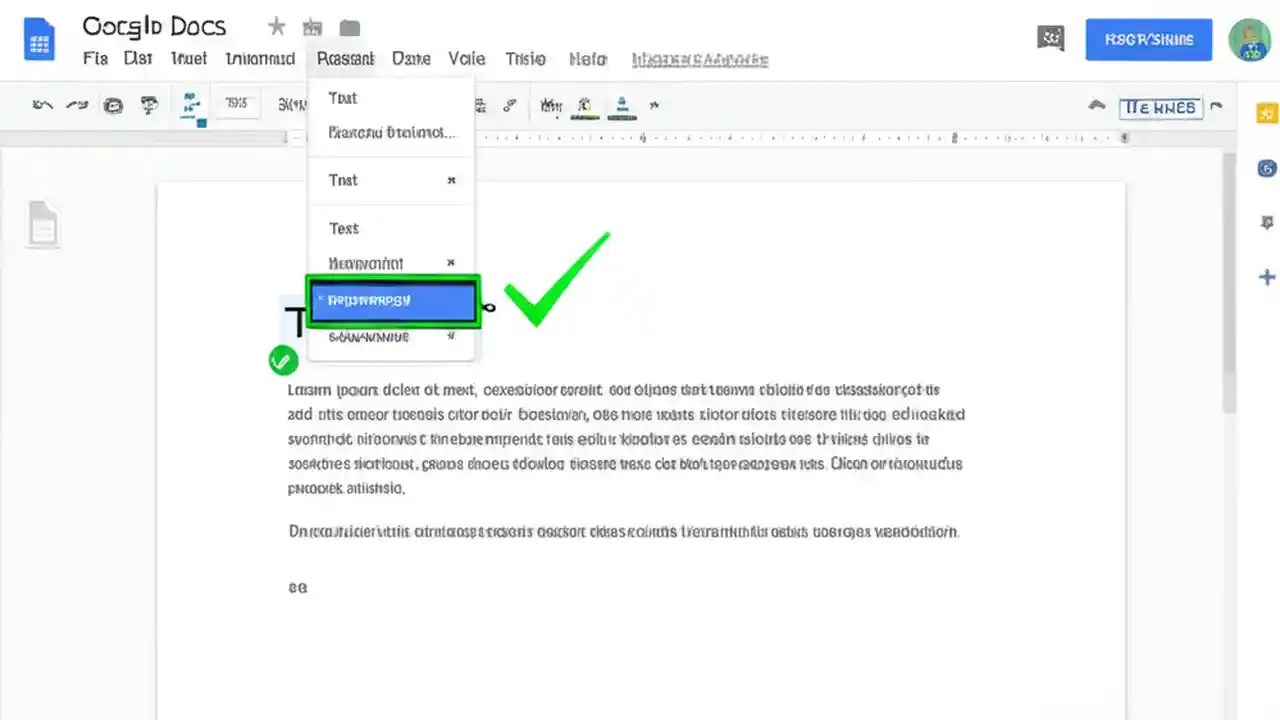1280x720 pixels.
Task: Open the text color swatch in the toolbar
Action: 622,105
